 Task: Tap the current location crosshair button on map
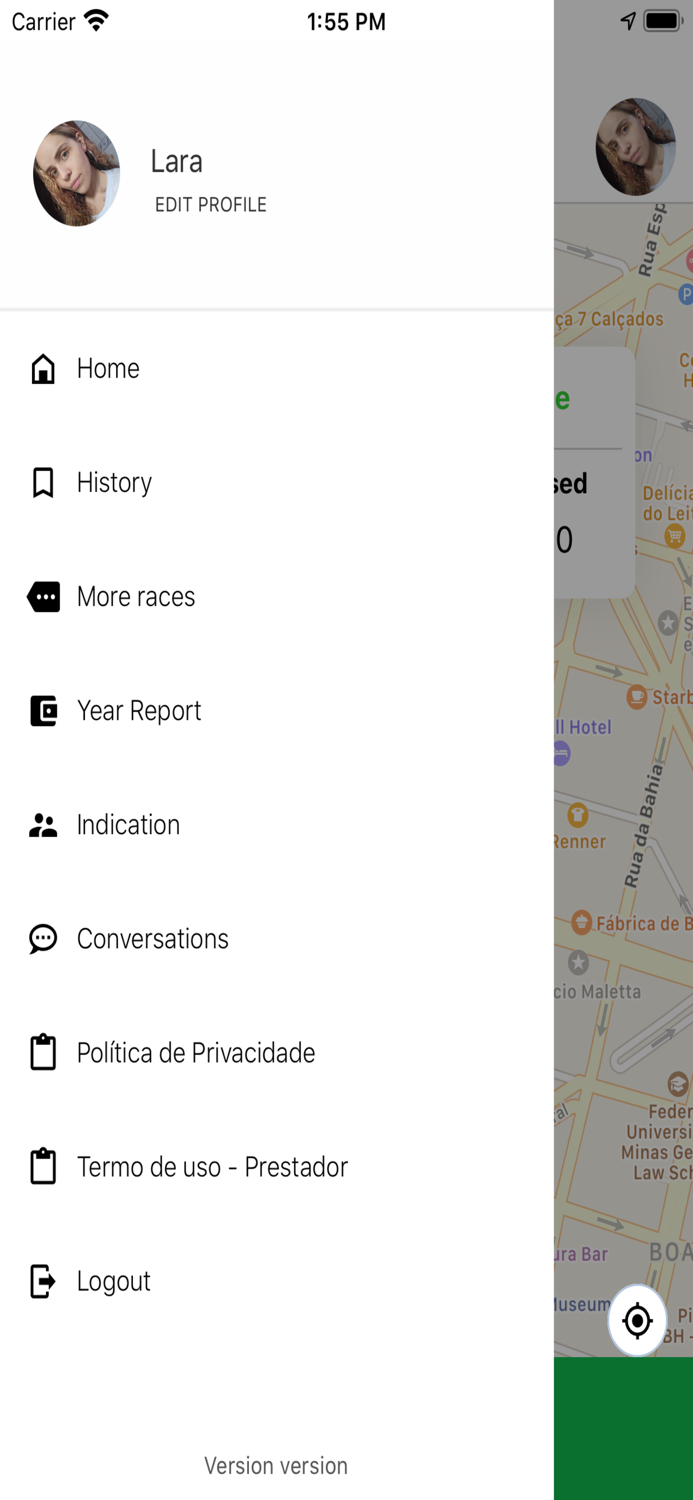click(x=637, y=1320)
